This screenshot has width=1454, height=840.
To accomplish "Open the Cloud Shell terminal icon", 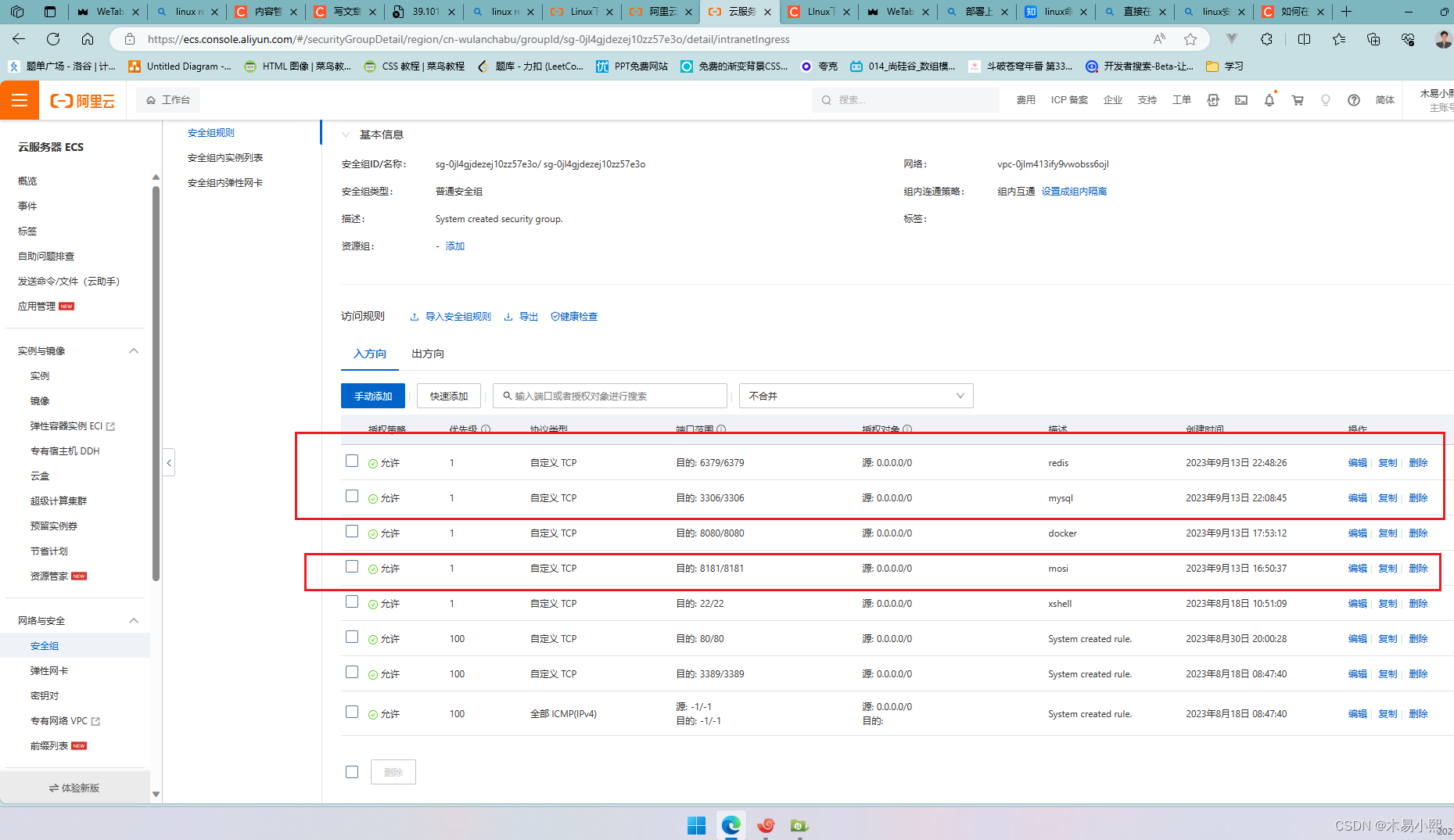I will click(1241, 100).
